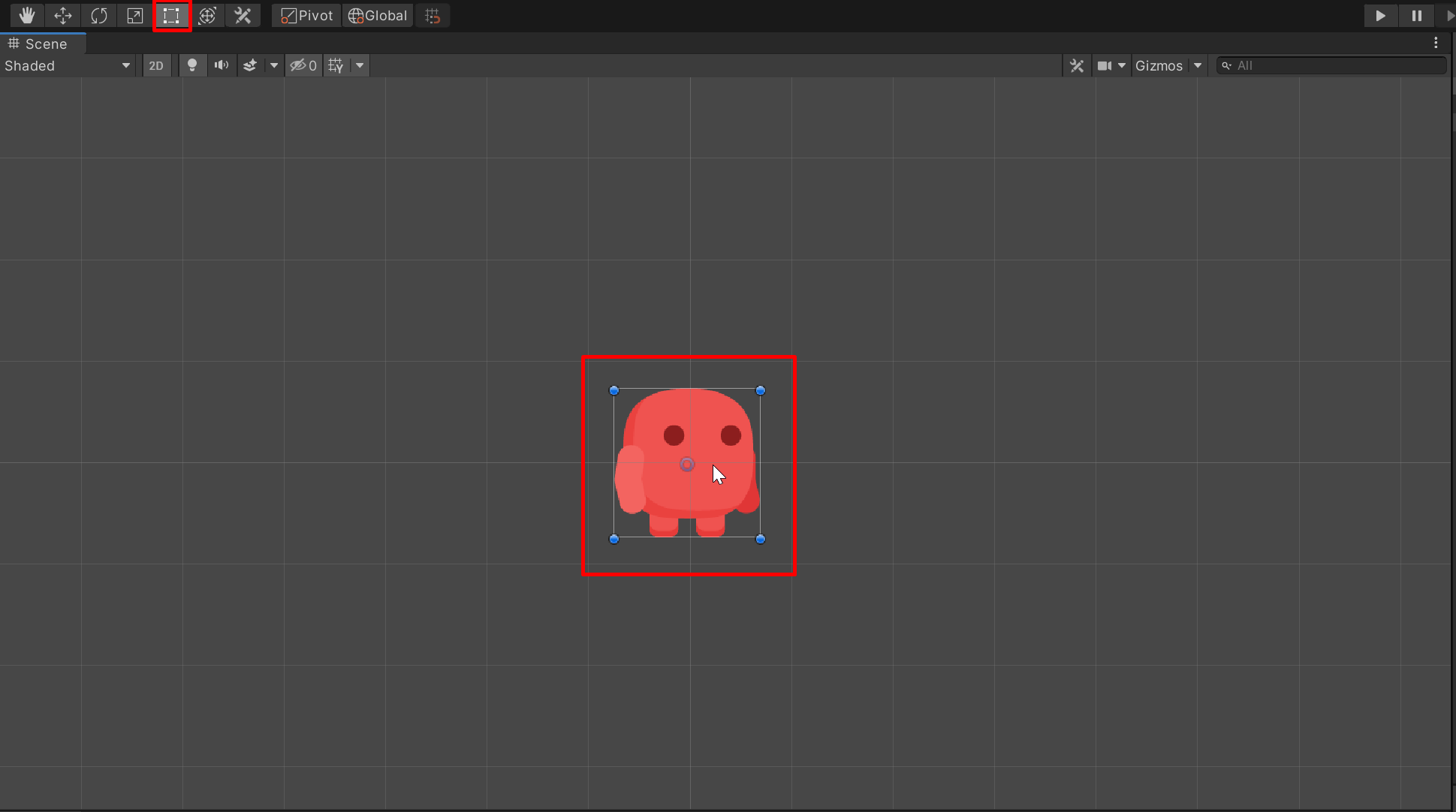
Task: Toggle Pivot handle position button
Action: pos(307,16)
